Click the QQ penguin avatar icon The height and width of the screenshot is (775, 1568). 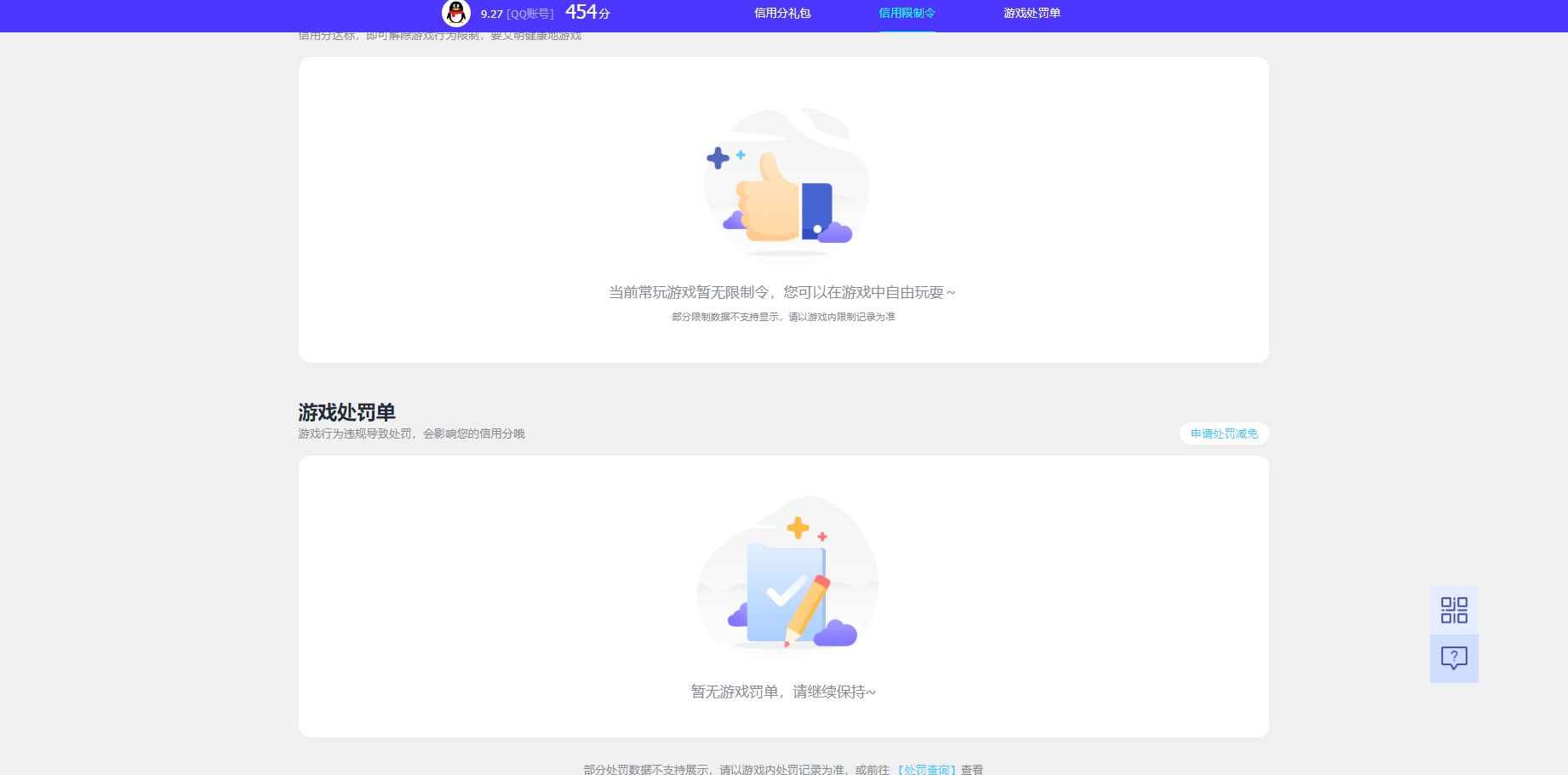tap(455, 14)
